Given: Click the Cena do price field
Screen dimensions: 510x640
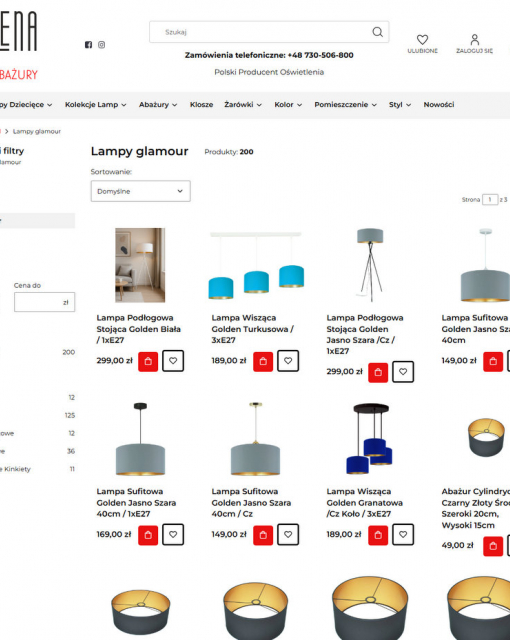Looking at the screenshot, I should pos(44,302).
